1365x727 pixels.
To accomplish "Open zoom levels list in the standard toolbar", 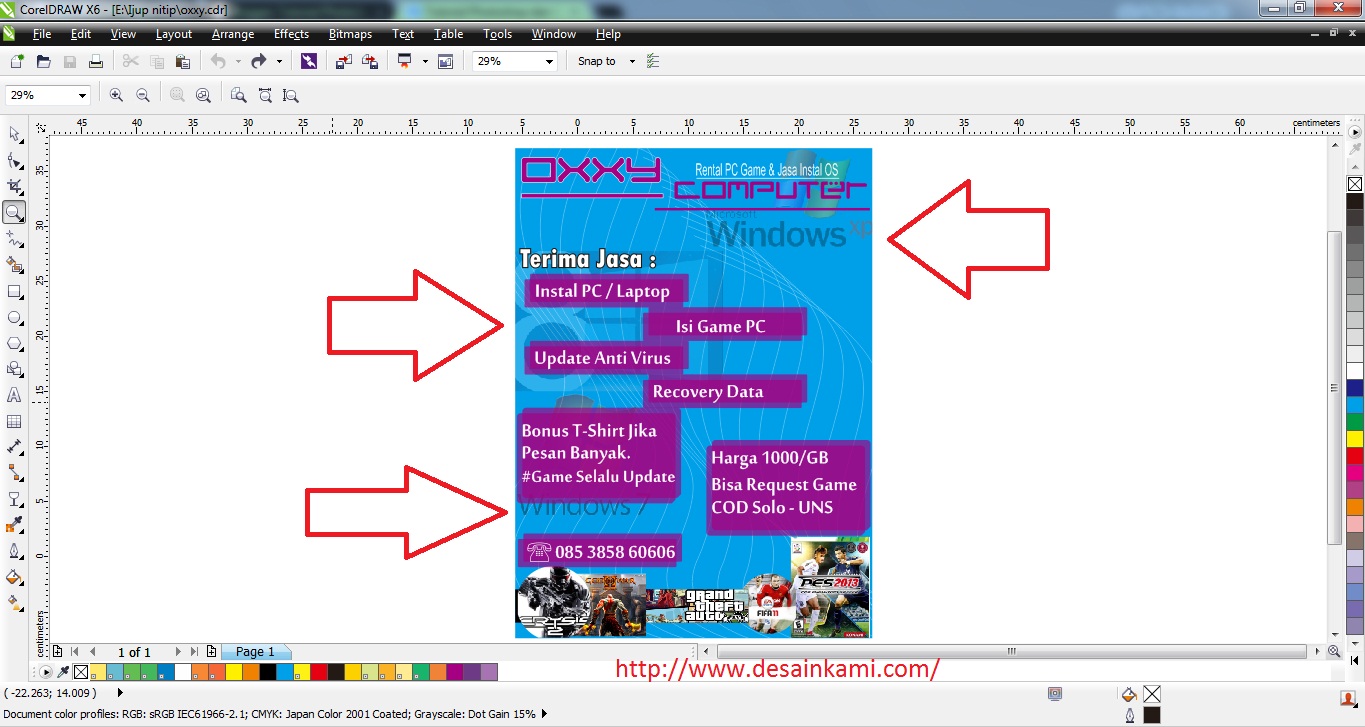I will pyautogui.click(x=549, y=61).
